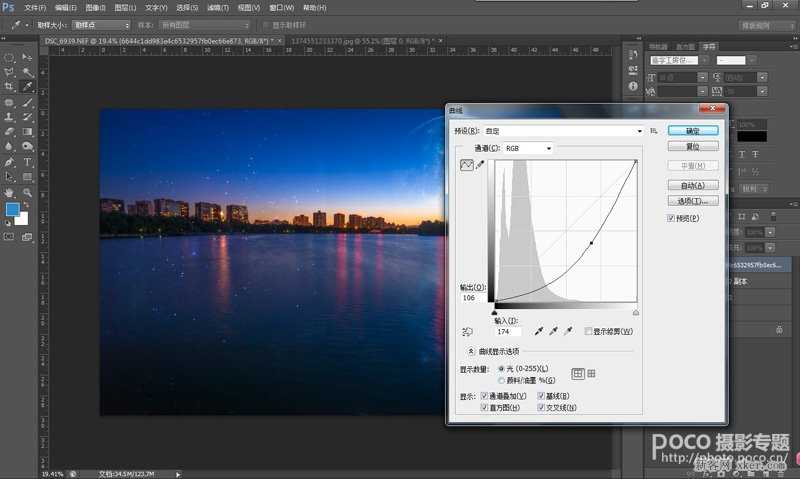Open the 通道(C) RGB channel dropdown
The width and height of the screenshot is (800, 479).
tap(528, 148)
